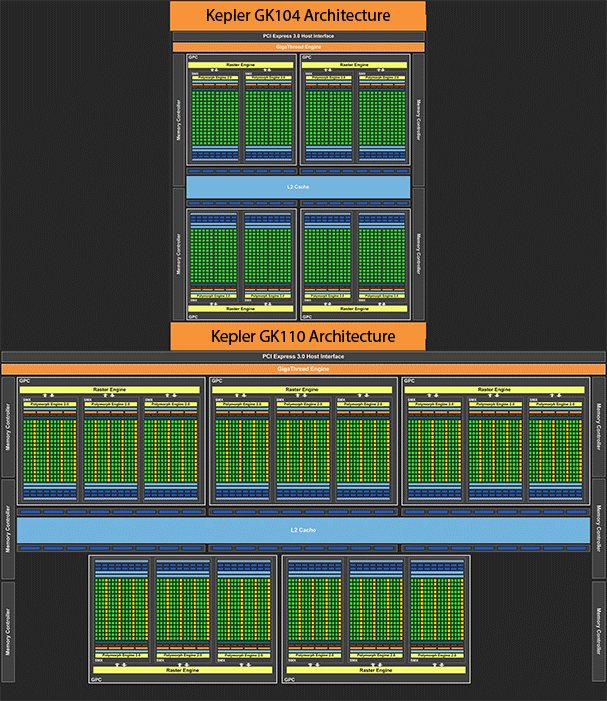This screenshot has height=701, width=607.
Task: Click GPC label of GK110 upper-left cluster
Action: 25,381
